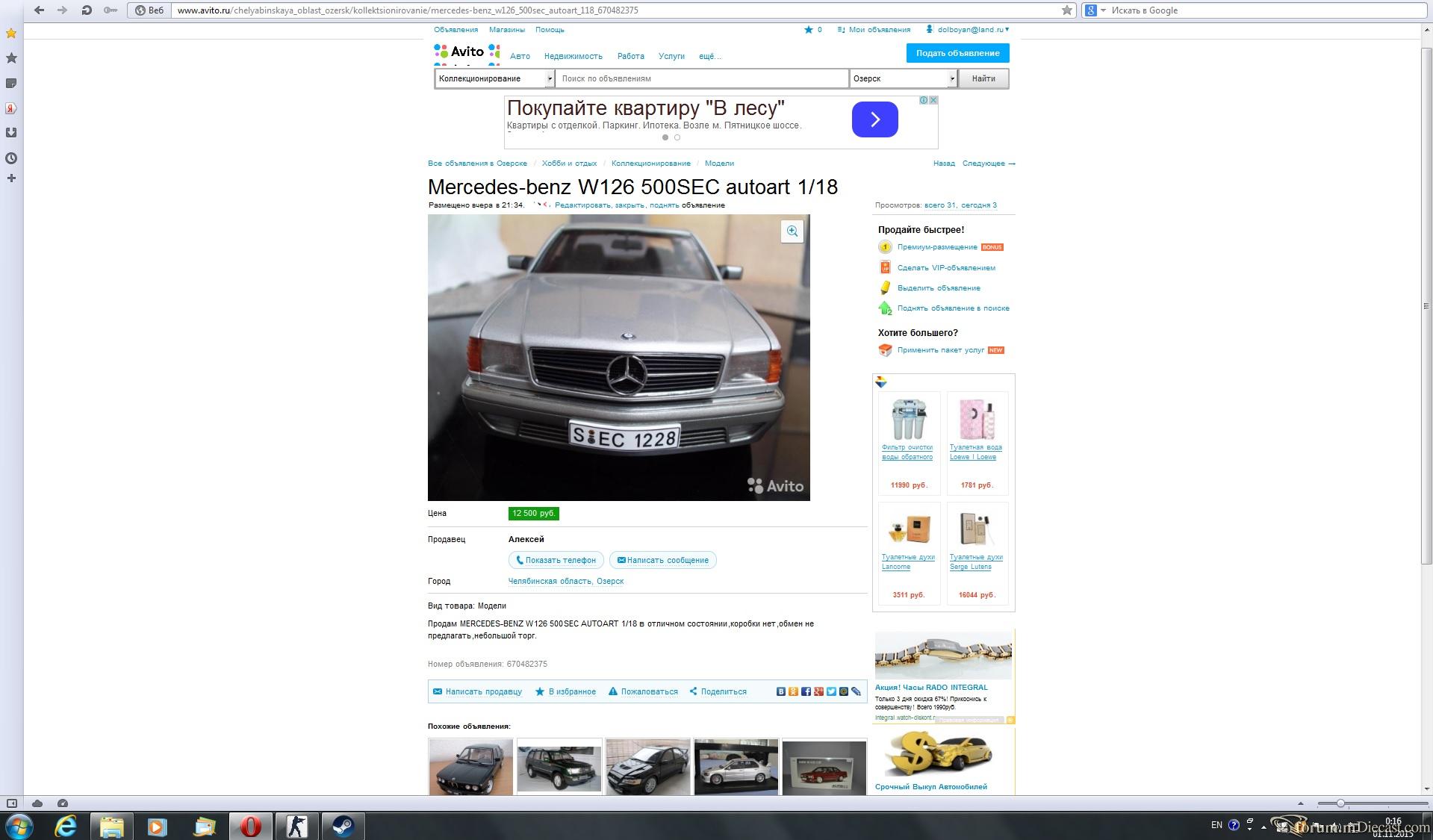Open the Авто category menu
The image size is (1433, 840).
tap(520, 56)
